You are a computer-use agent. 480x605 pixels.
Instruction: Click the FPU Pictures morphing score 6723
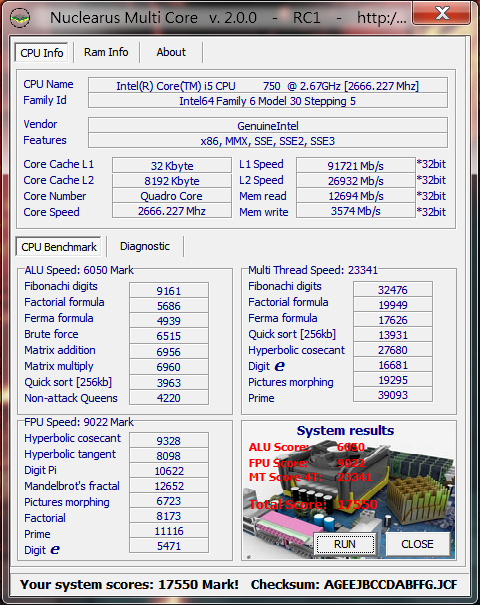click(169, 500)
